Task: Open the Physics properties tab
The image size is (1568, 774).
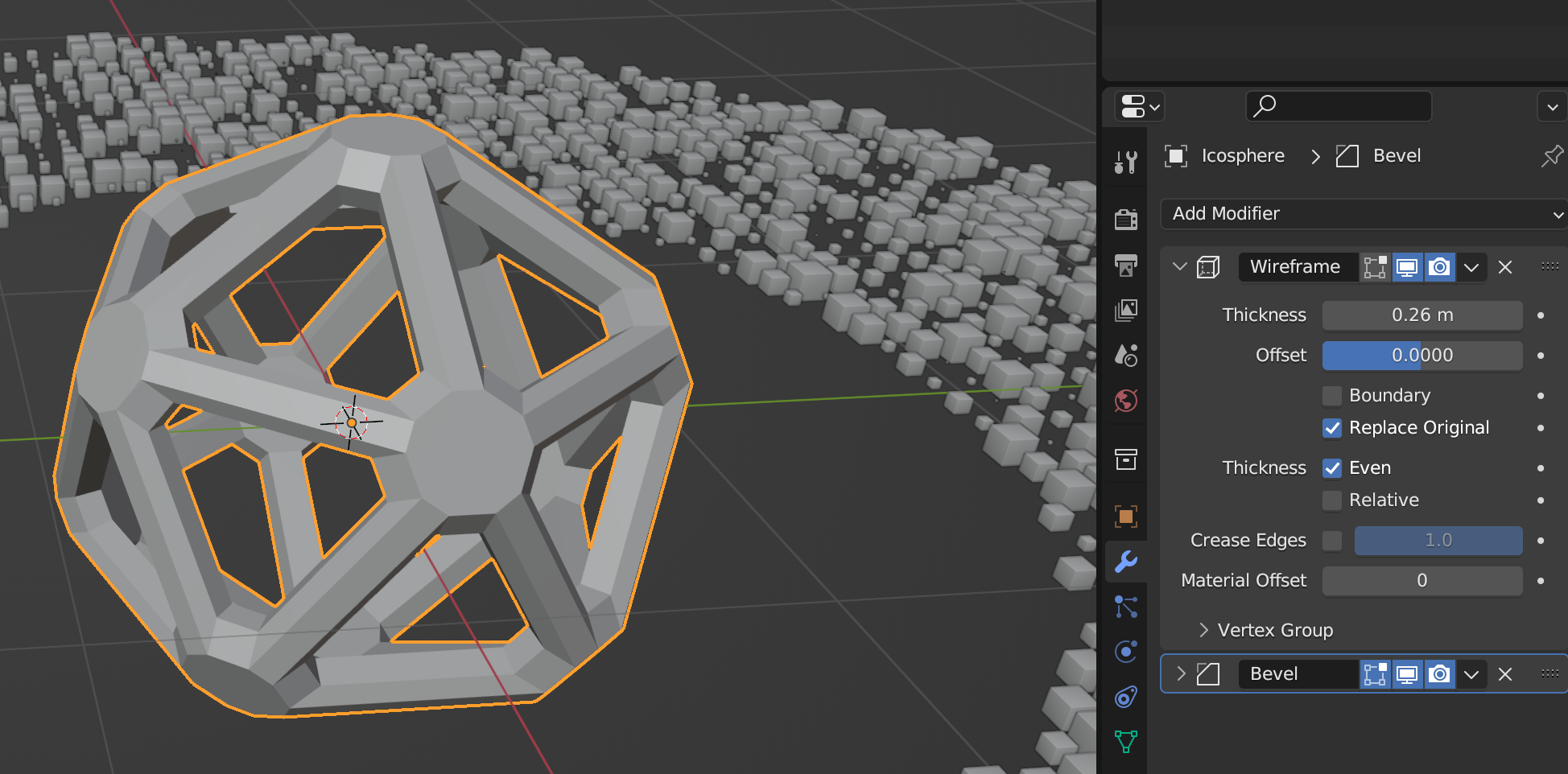Action: (x=1126, y=651)
